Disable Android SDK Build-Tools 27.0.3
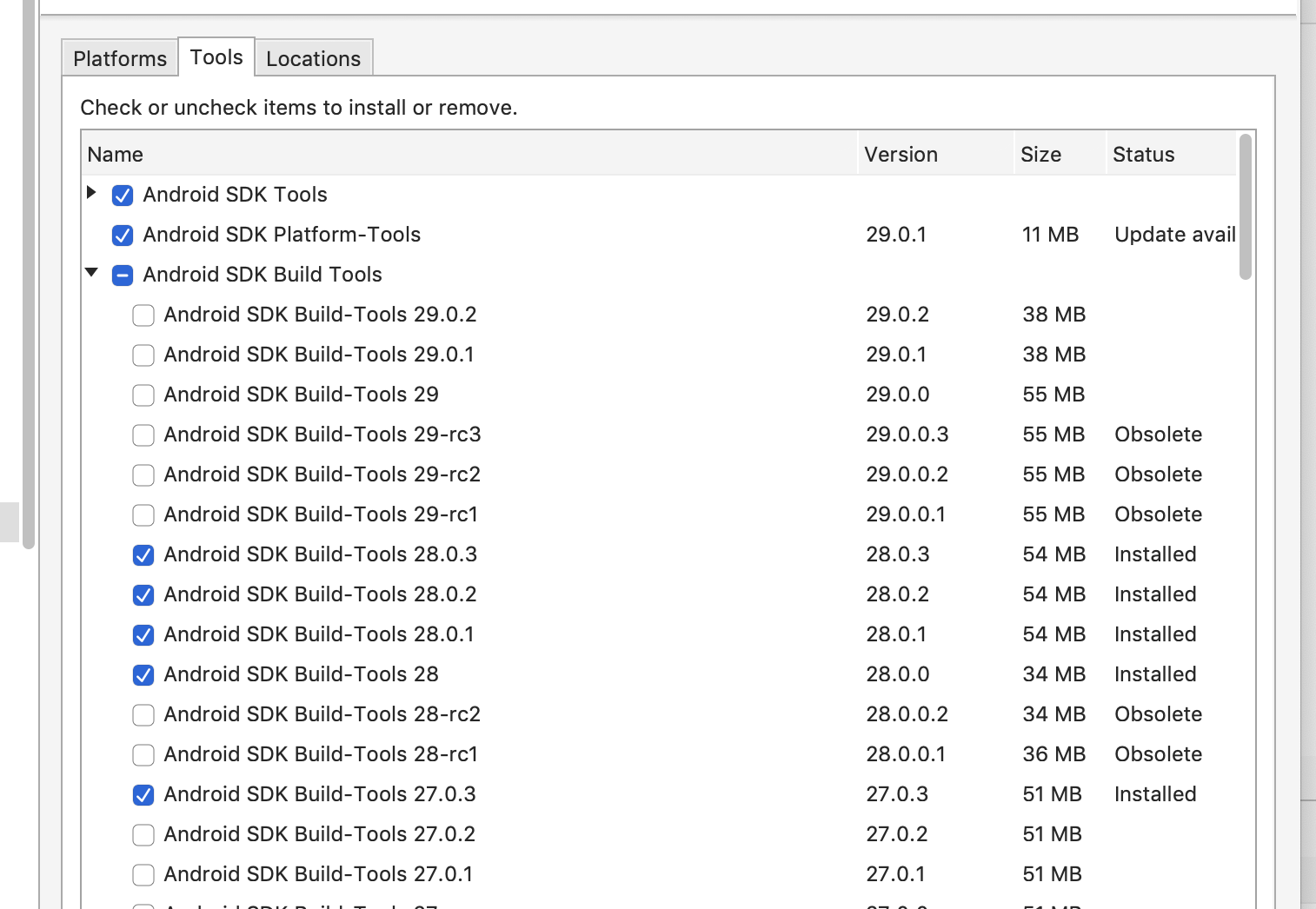The image size is (1316, 909). click(x=143, y=794)
